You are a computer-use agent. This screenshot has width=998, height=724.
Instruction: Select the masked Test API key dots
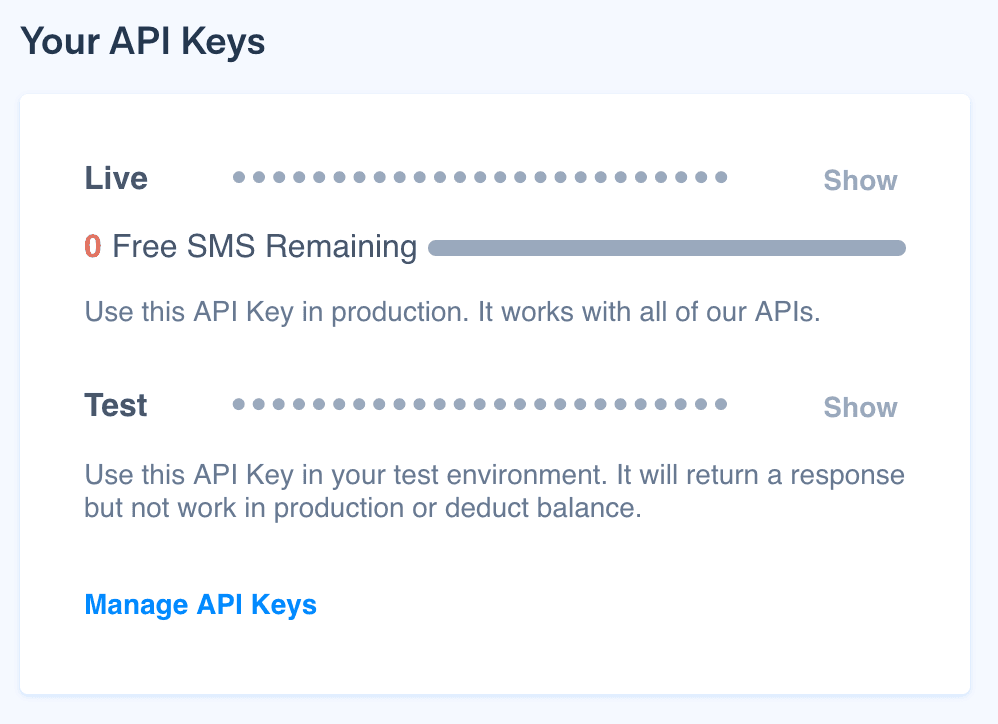(x=480, y=405)
